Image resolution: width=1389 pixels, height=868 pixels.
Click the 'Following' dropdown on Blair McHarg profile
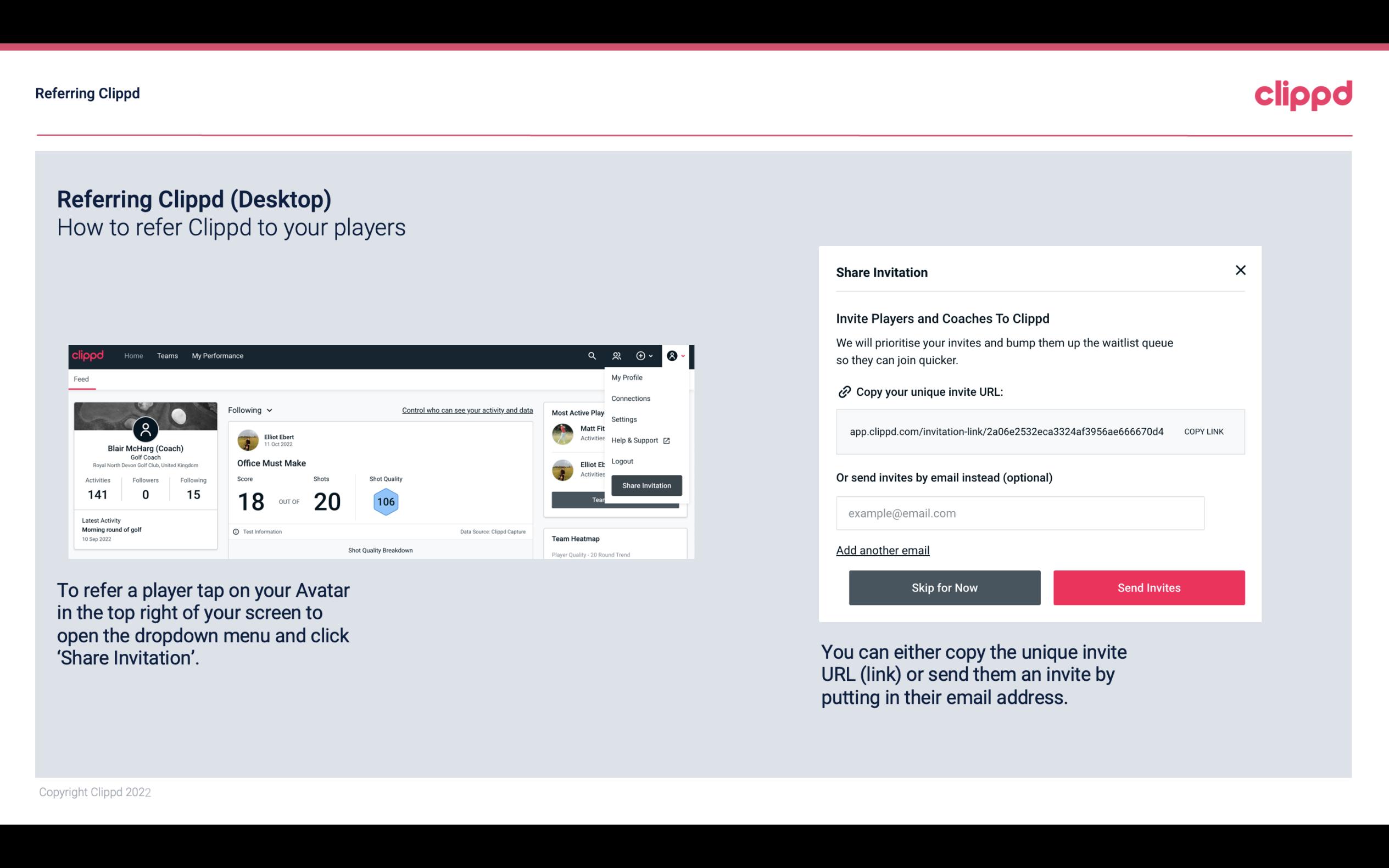pyautogui.click(x=247, y=410)
